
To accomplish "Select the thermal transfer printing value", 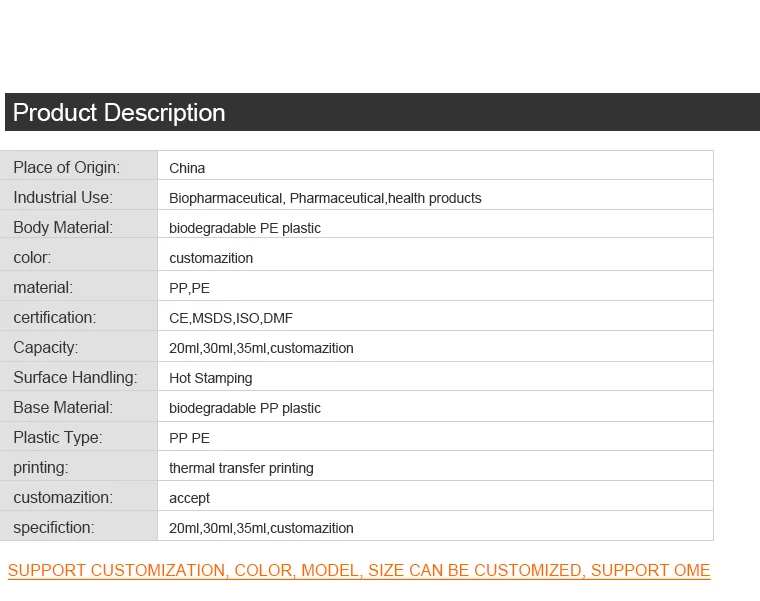I will pyautogui.click(x=241, y=468).
